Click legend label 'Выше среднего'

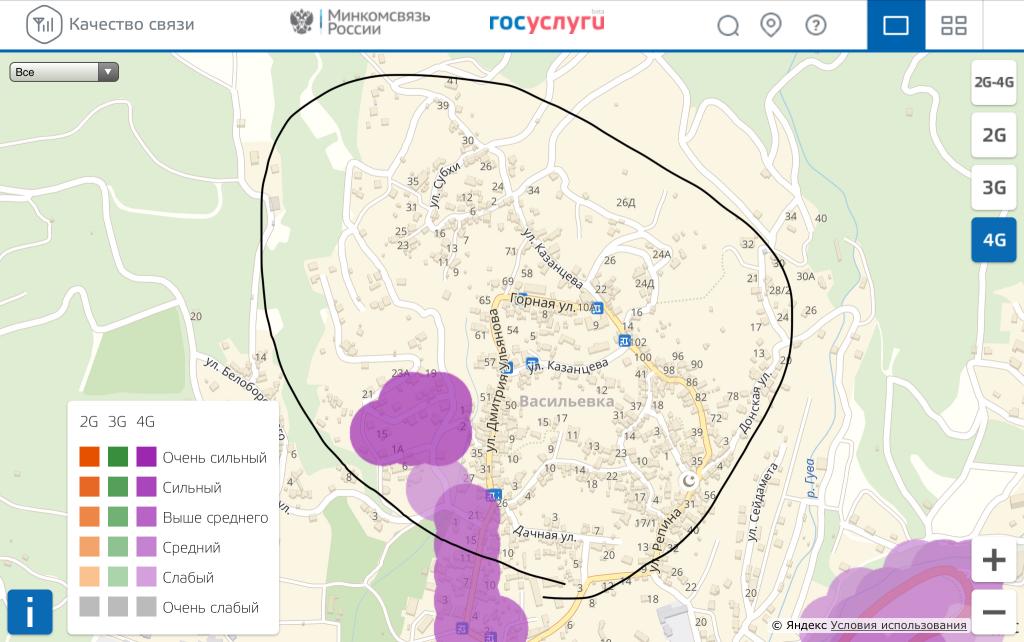tap(216, 518)
